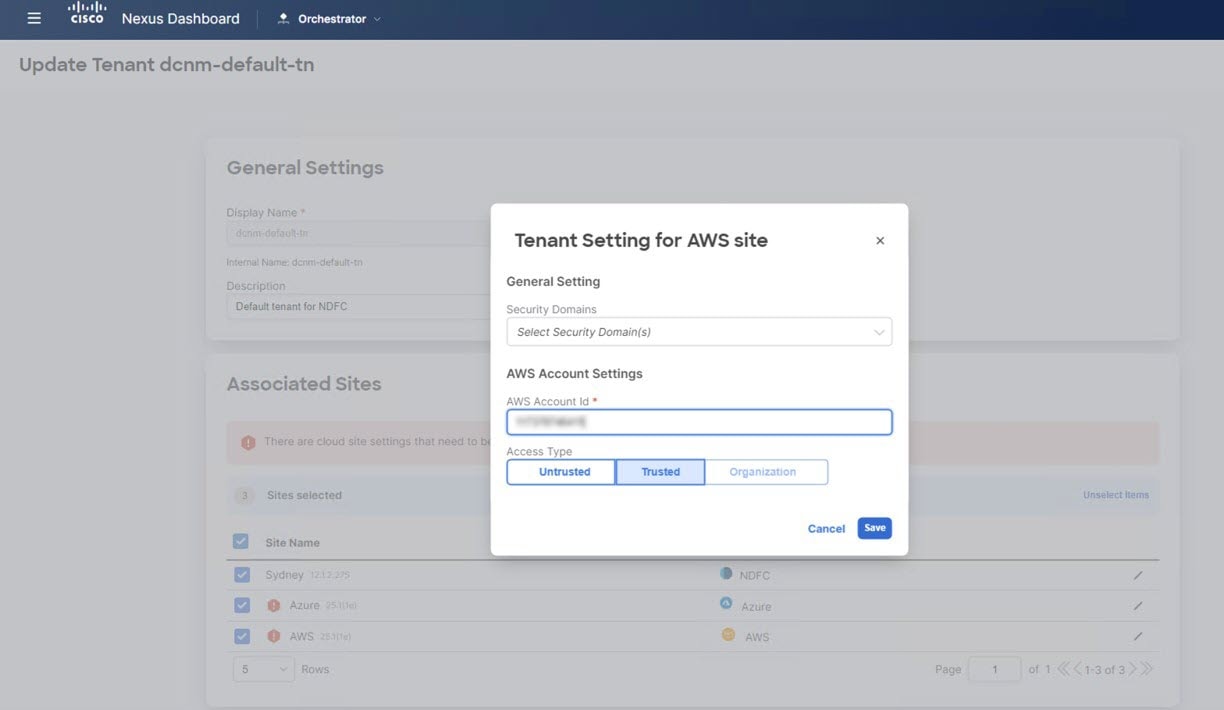Screen dimensions: 1224x710
Task: Click the Nexus Dashboard title
Action: point(180,19)
